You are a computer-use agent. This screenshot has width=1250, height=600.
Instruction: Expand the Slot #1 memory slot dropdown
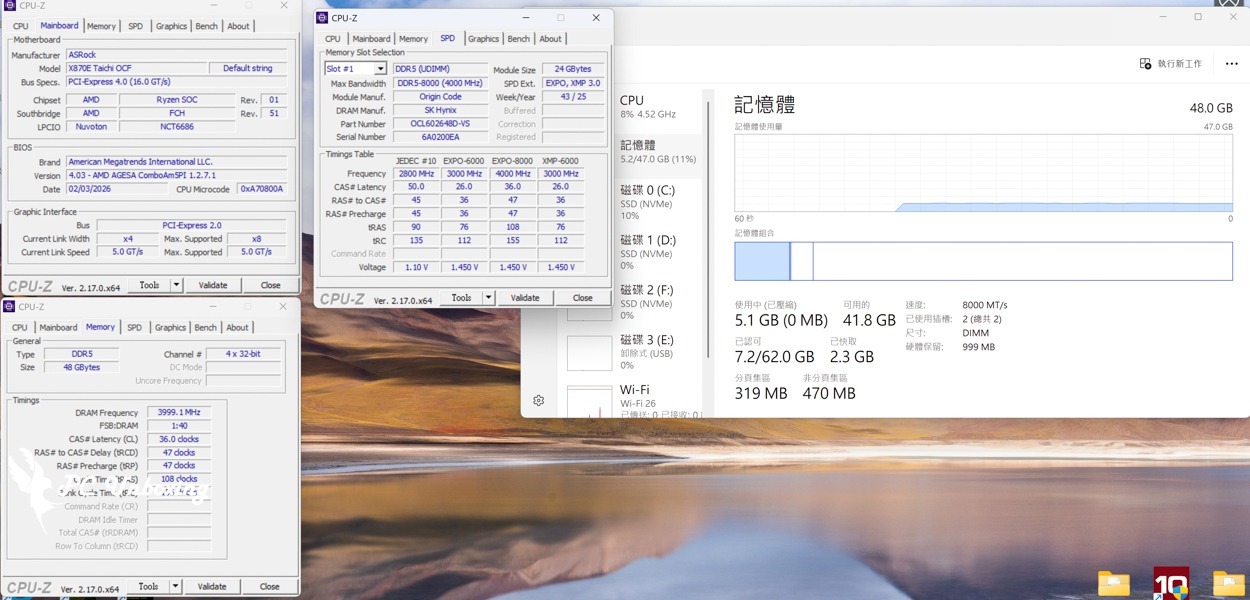pos(380,69)
